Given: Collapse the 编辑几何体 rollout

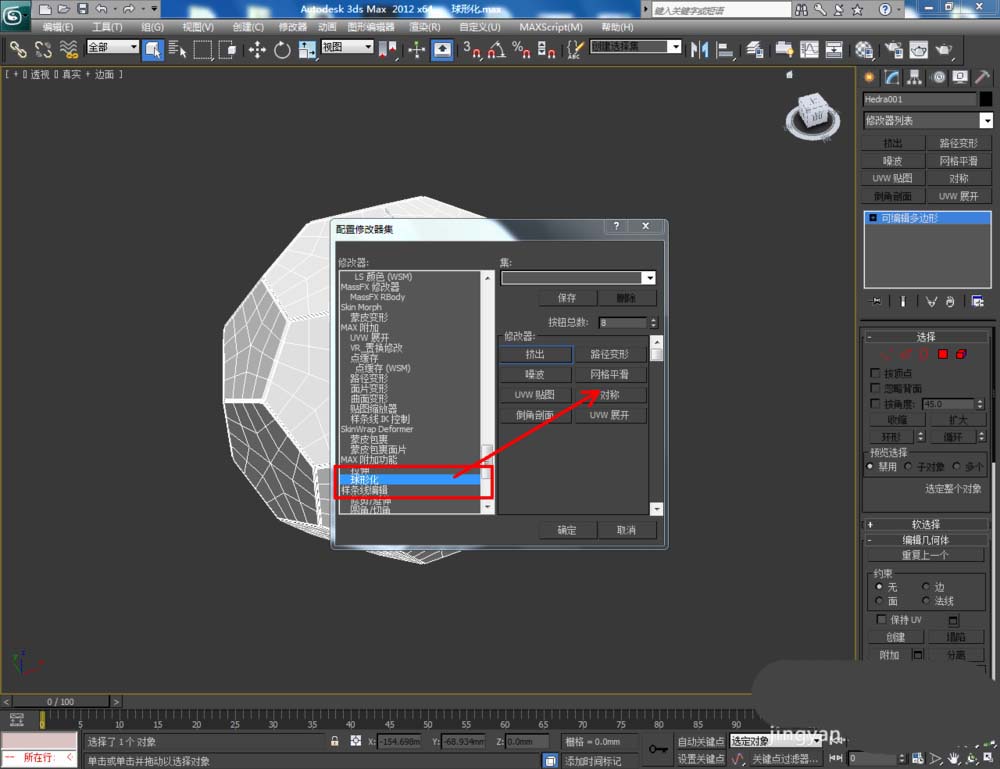Looking at the screenshot, I should (925, 539).
